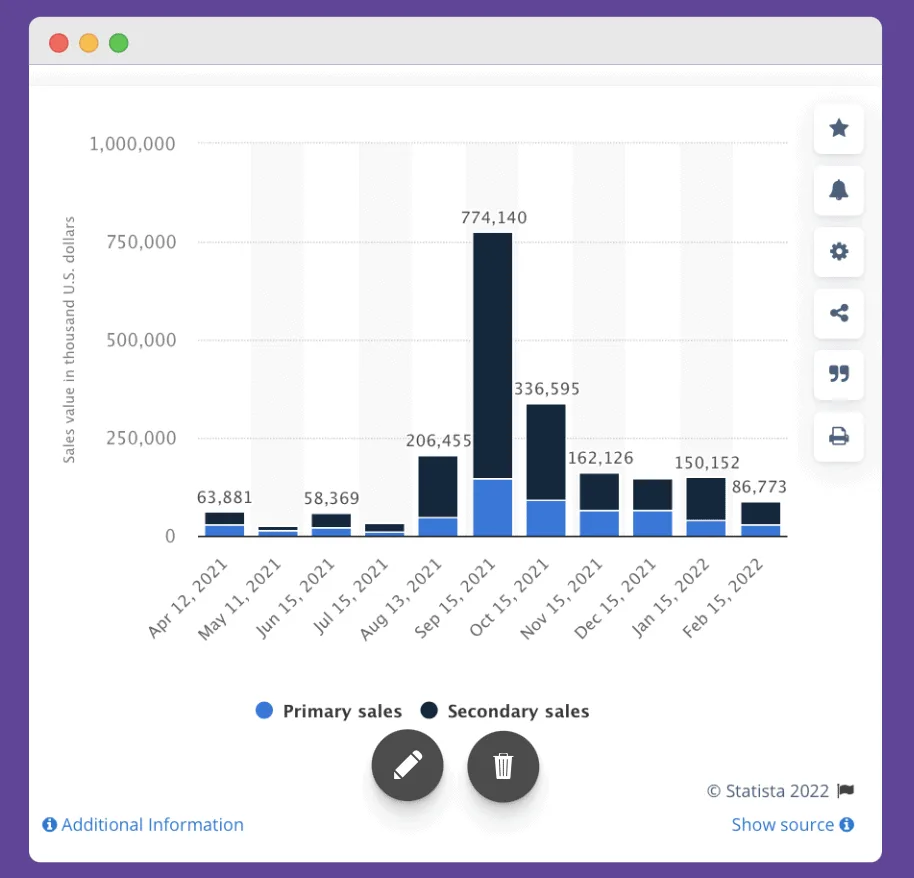This screenshot has width=914, height=878.
Task: Click the flag icon beside Statista 2022
Action: [846, 791]
